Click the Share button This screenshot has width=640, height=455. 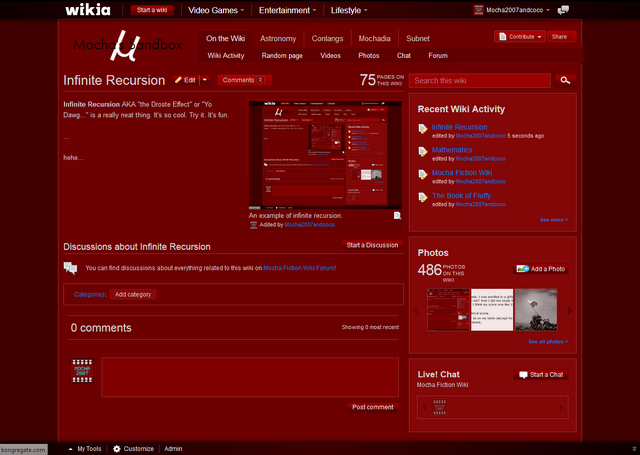[561, 36]
